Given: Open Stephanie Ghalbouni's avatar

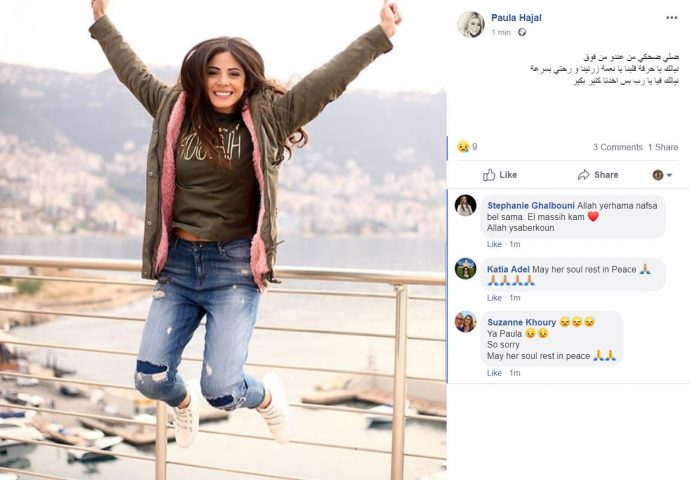Looking at the screenshot, I should pyautogui.click(x=466, y=205).
